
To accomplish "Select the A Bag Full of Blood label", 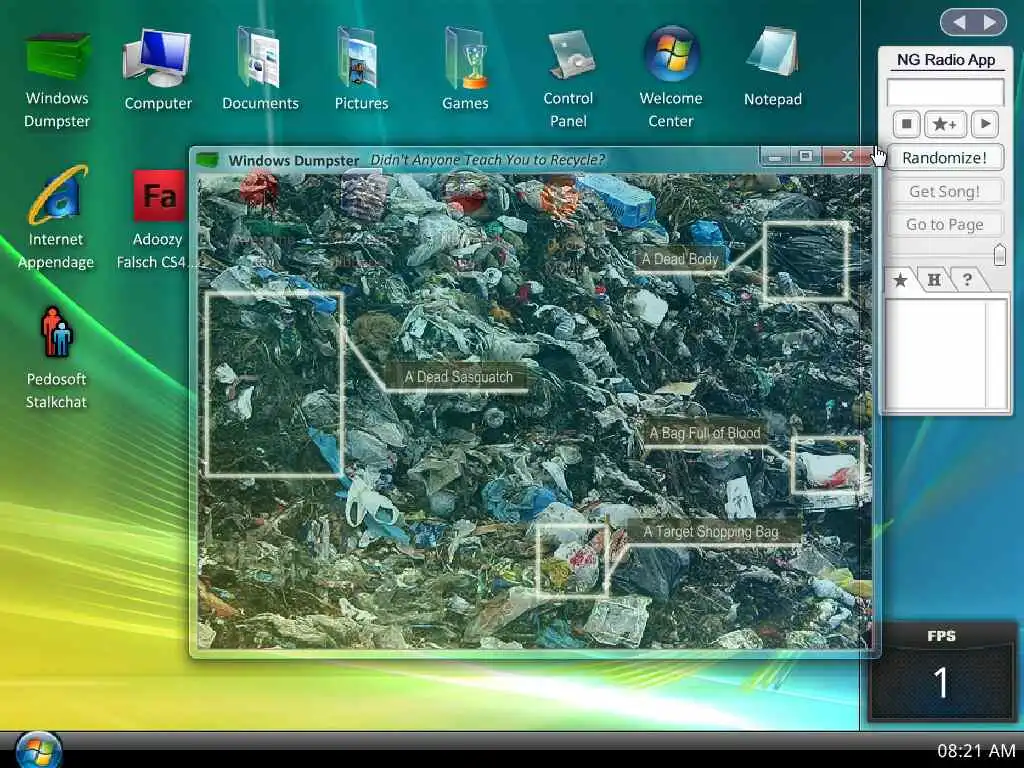I will tap(705, 433).
